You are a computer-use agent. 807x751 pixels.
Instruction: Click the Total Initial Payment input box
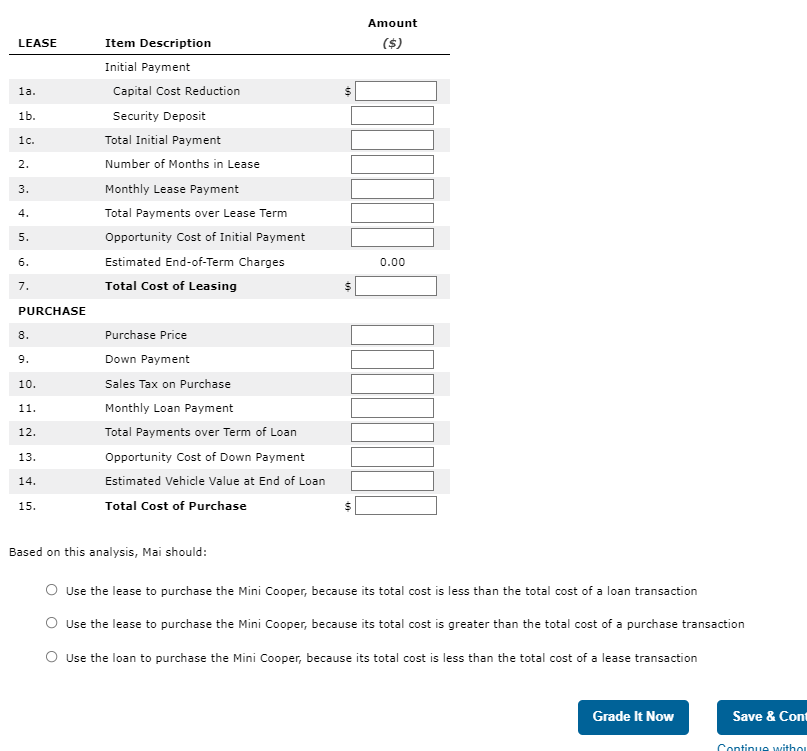click(x=392, y=140)
